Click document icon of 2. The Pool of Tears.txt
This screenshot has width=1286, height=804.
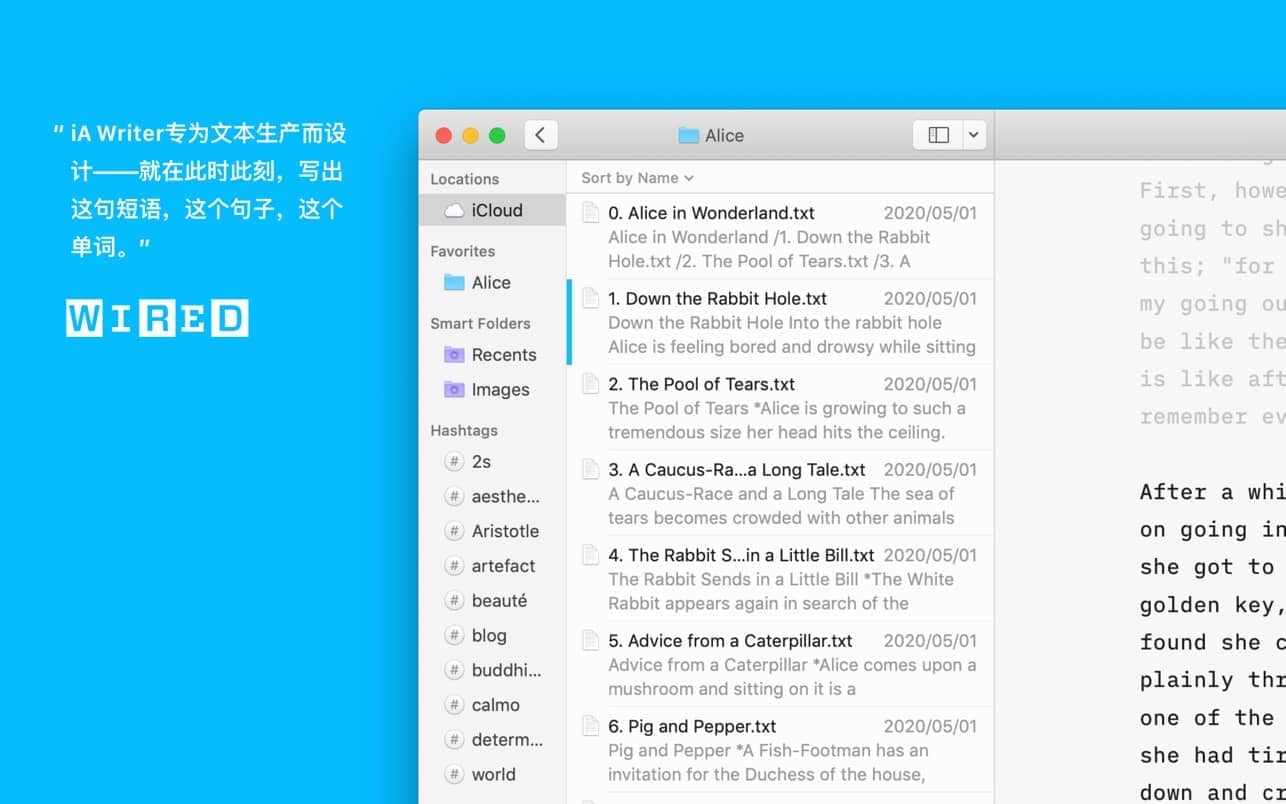coord(591,383)
